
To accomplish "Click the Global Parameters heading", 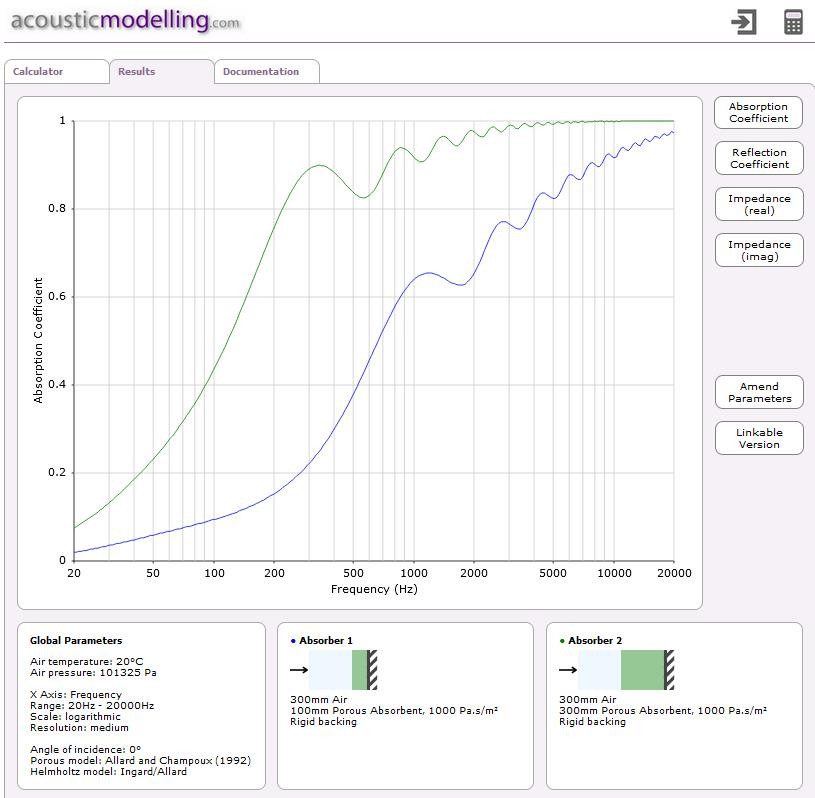I will (x=76, y=640).
